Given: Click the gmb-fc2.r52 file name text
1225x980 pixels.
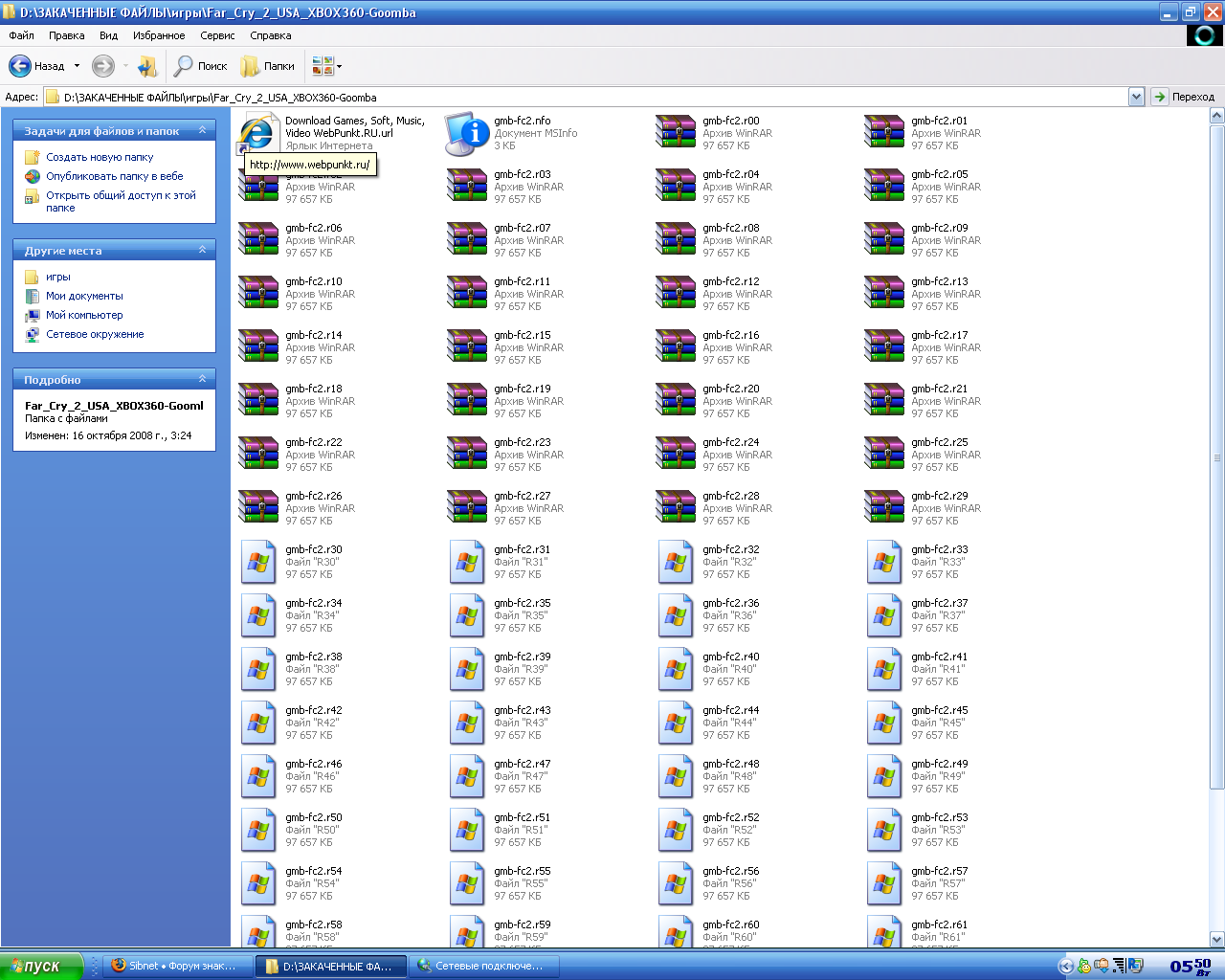Looking at the screenshot, I should click(731, 817).
